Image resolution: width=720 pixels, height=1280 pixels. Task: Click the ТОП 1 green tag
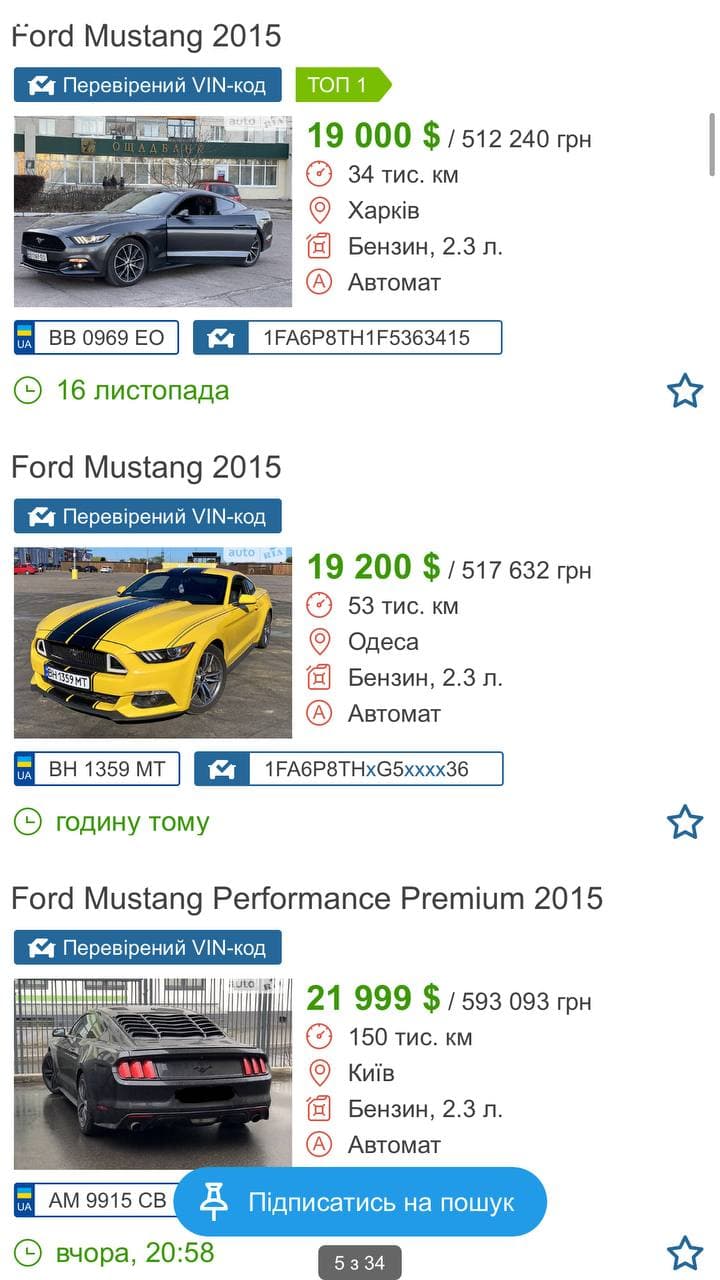pyautogui.click(x=338, y=85)
